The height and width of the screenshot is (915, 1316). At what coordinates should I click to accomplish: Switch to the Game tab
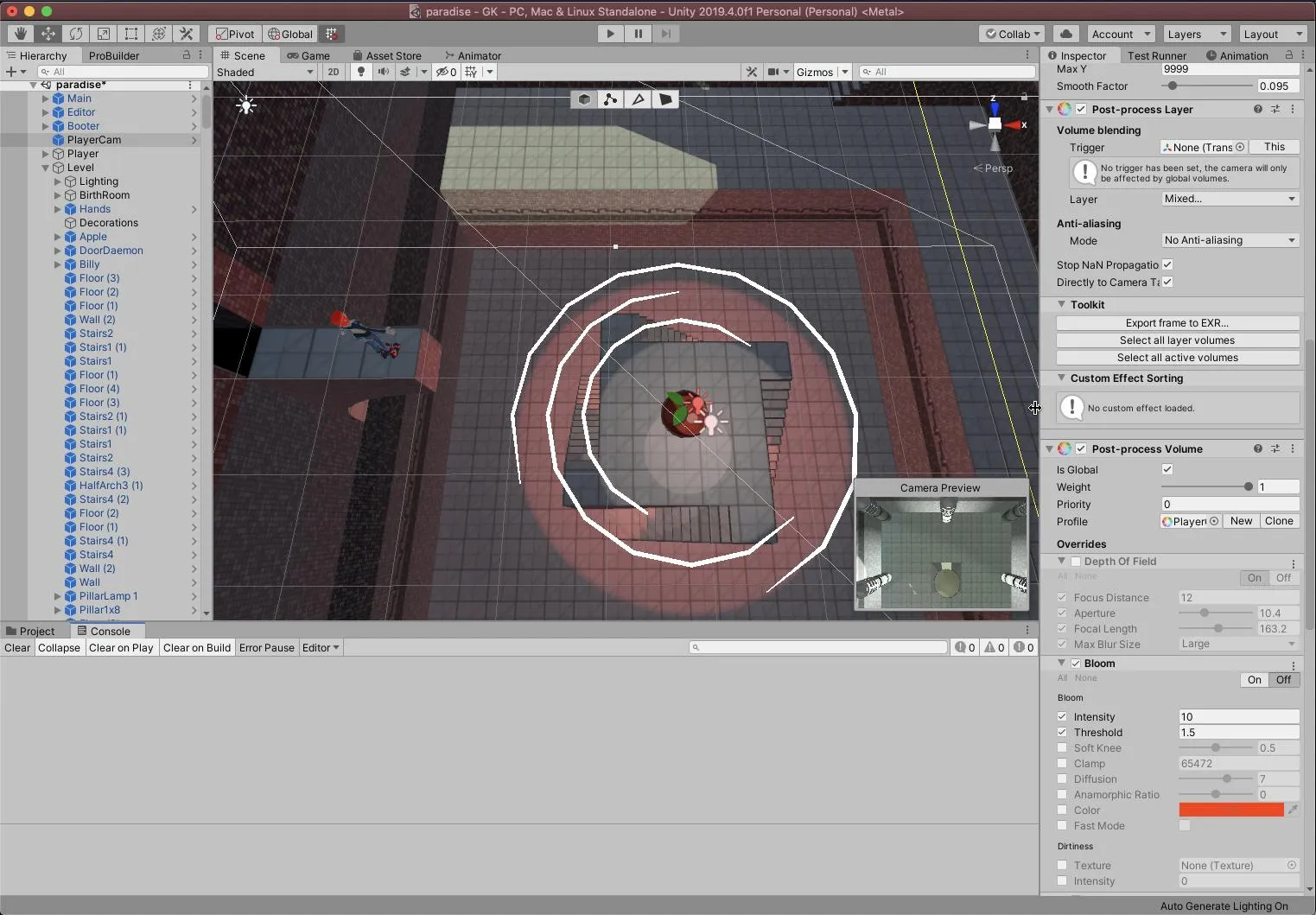[308, 55]
